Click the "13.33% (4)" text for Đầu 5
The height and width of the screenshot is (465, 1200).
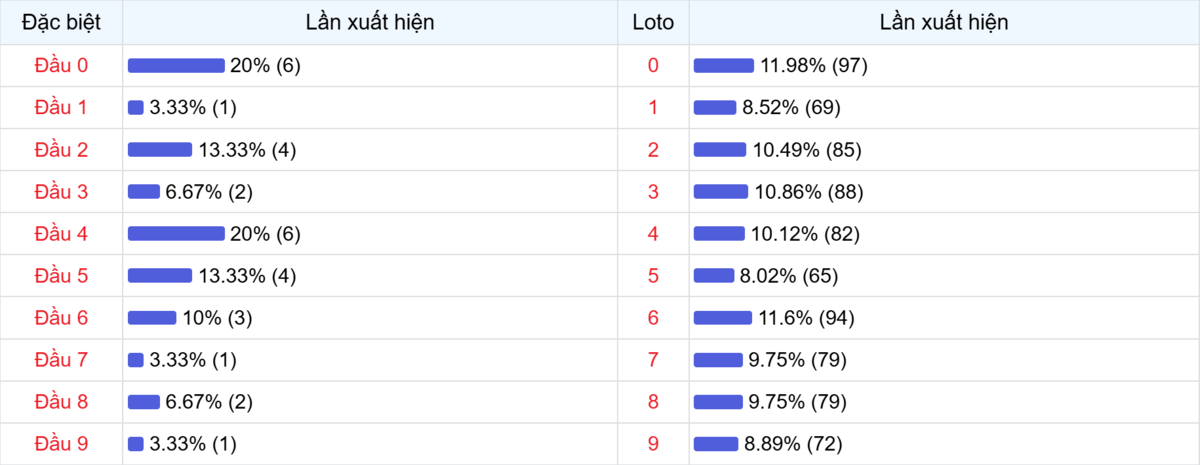tap(247, 275)
